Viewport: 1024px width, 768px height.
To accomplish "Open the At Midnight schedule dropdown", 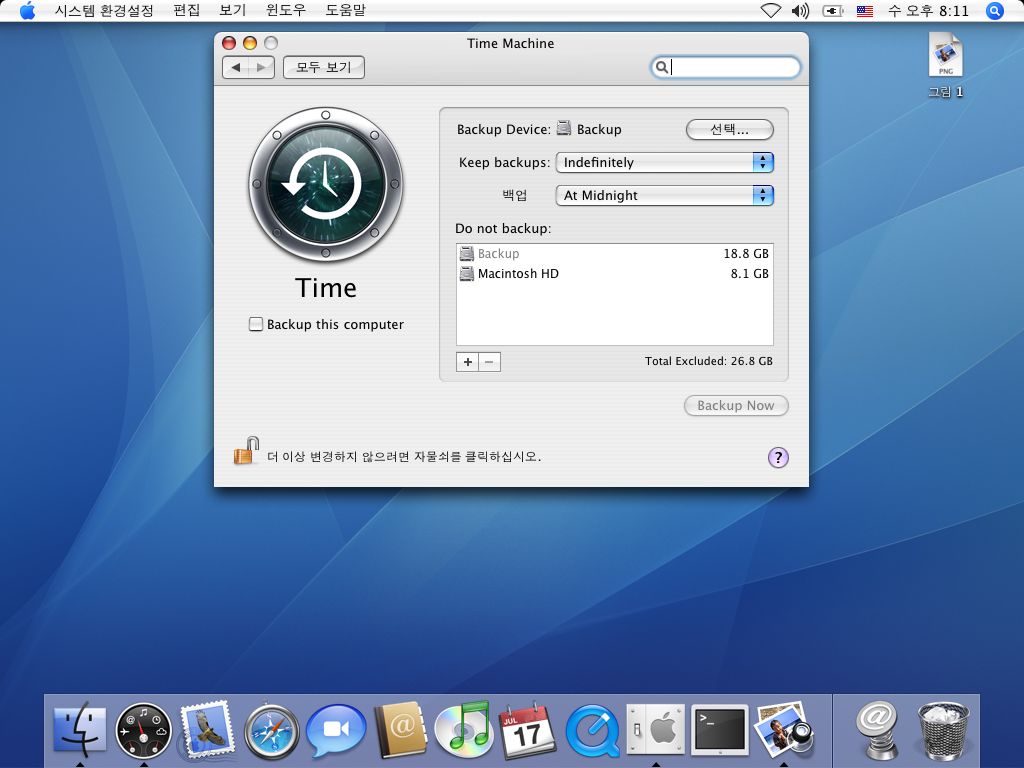I will point(664,195).
